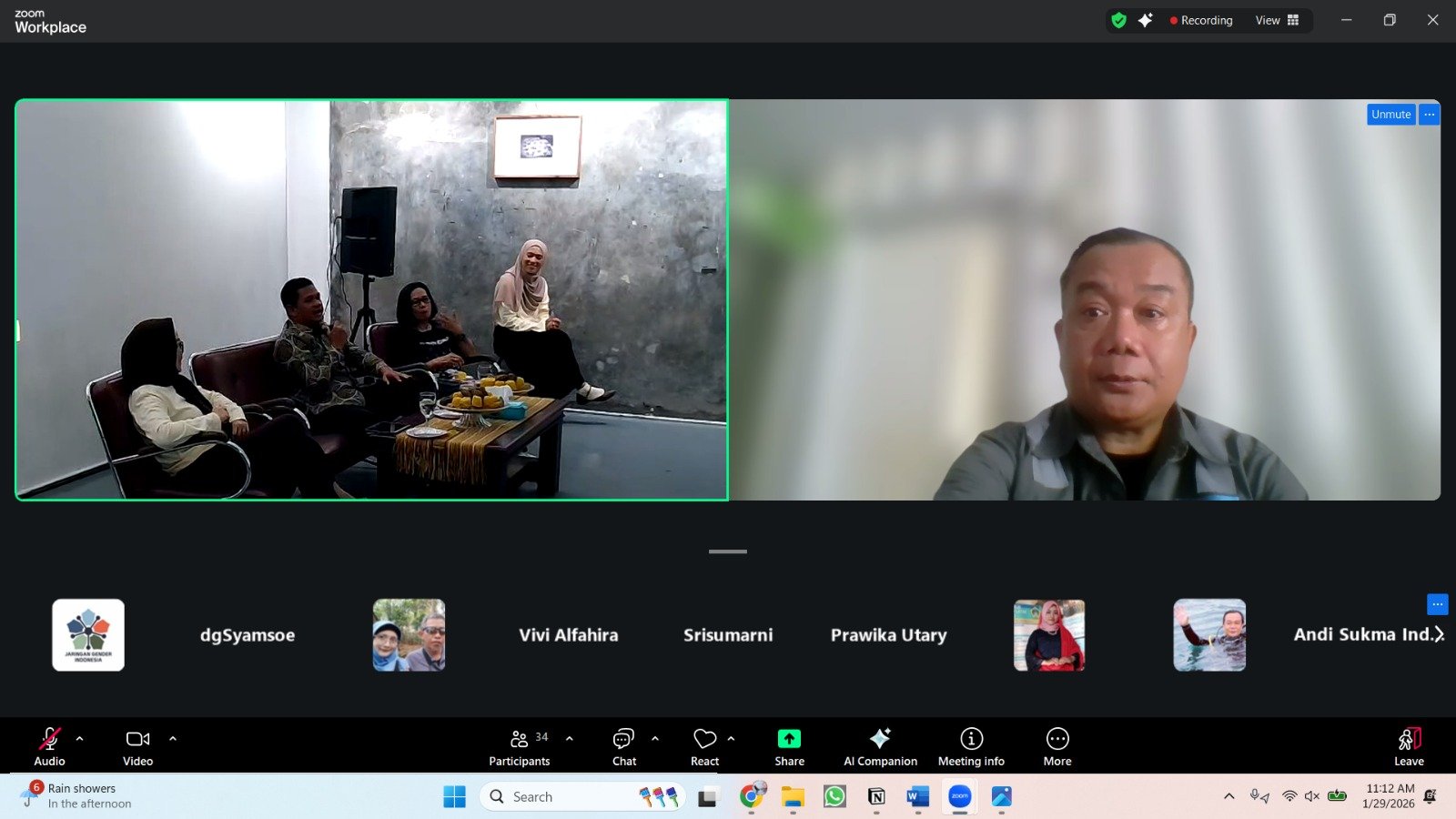Open the Chat panel
The image size is (1456, 819).
(624, 747)
